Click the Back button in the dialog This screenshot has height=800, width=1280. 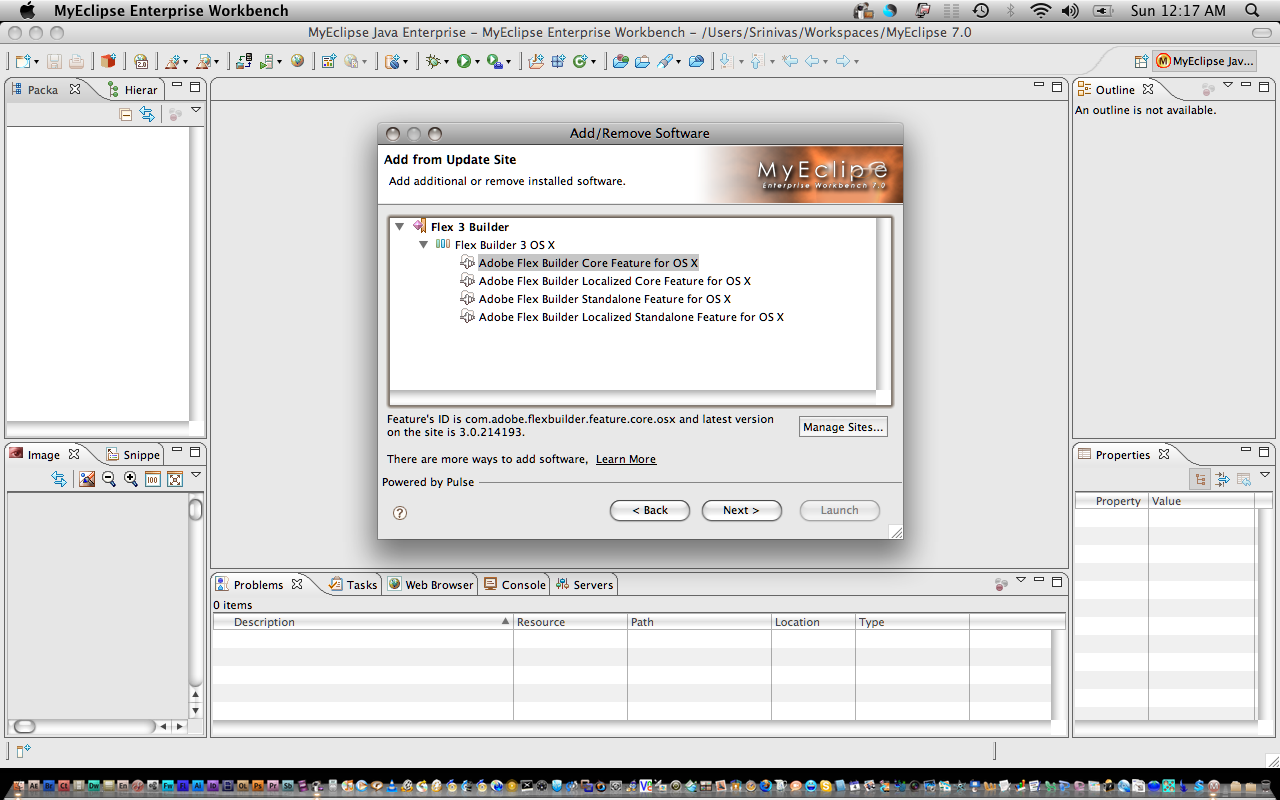(x=650, y=510)
